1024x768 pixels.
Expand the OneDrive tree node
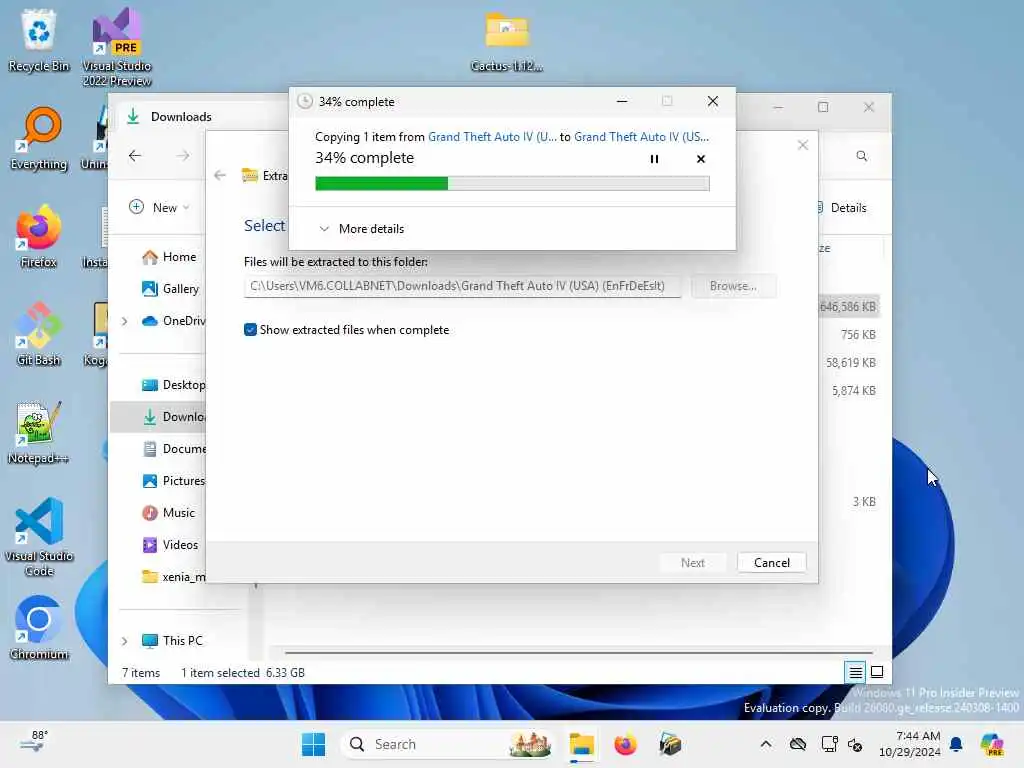tap(125, 321)
